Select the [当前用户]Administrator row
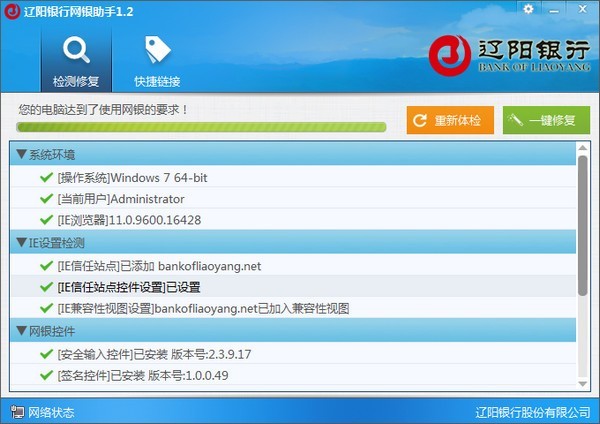 (x=293, y=199)
